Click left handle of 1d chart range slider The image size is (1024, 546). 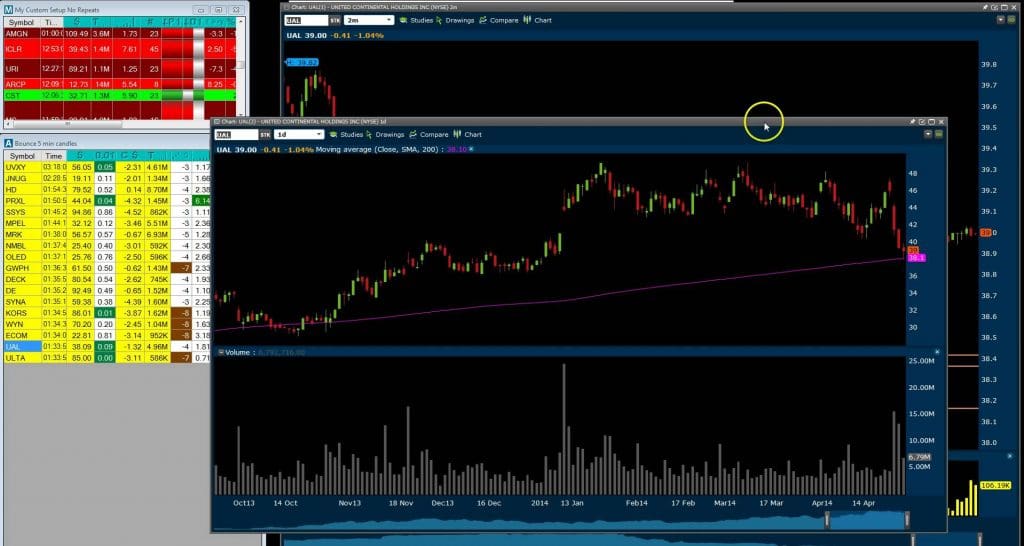coord(827,520)
